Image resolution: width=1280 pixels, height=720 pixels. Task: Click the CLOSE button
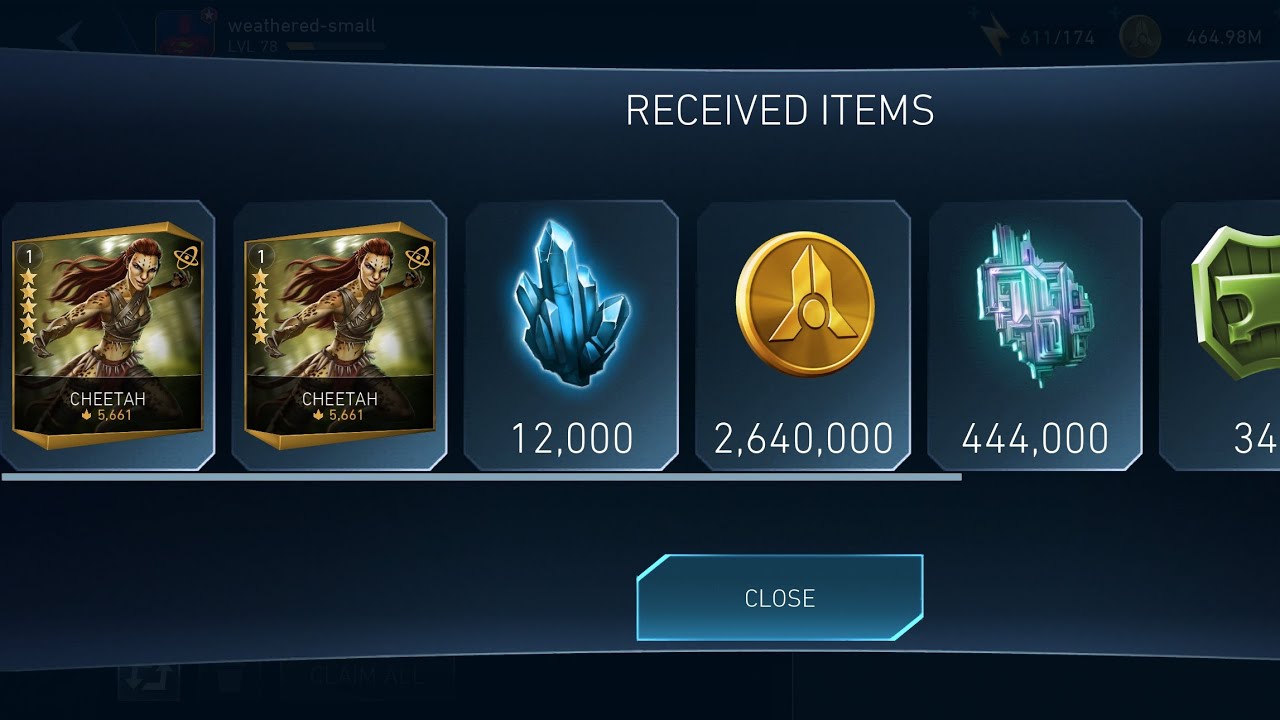779,598
